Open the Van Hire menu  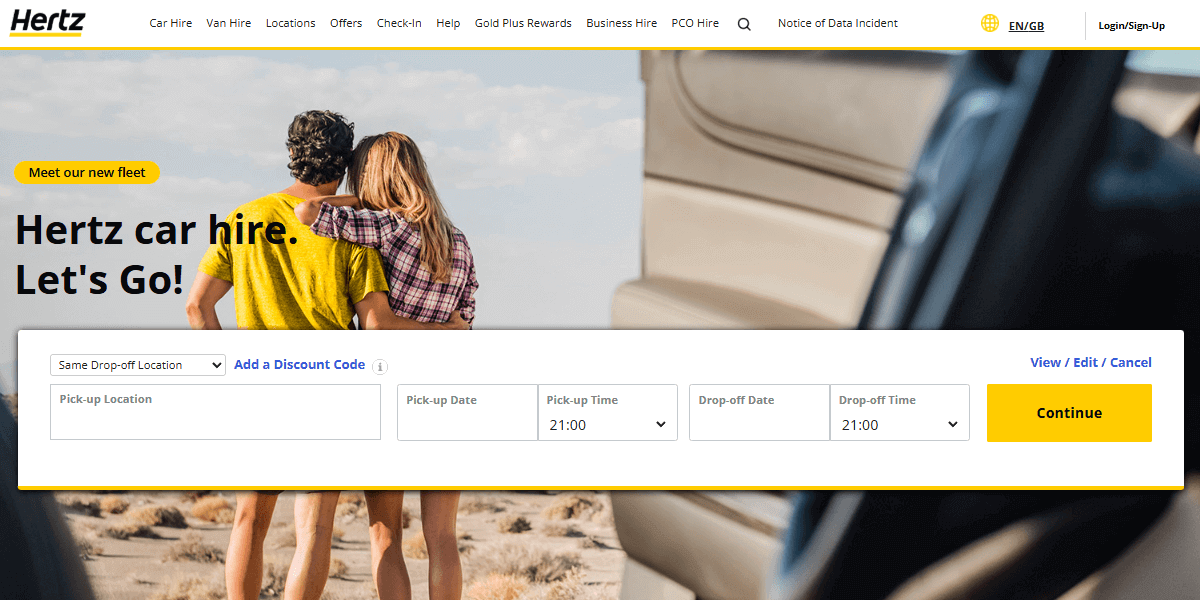[229, 23]
